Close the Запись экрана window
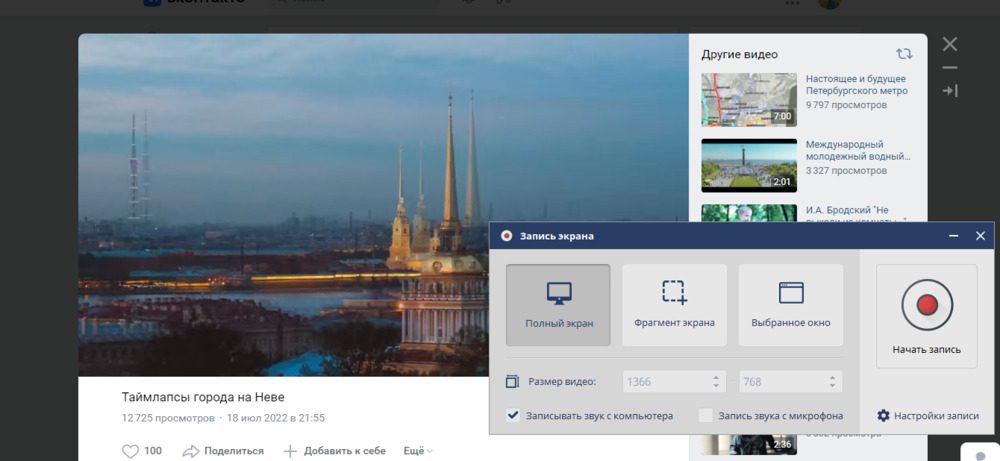The height and width of the screenshot is (461, 1000). pos(980,236)
